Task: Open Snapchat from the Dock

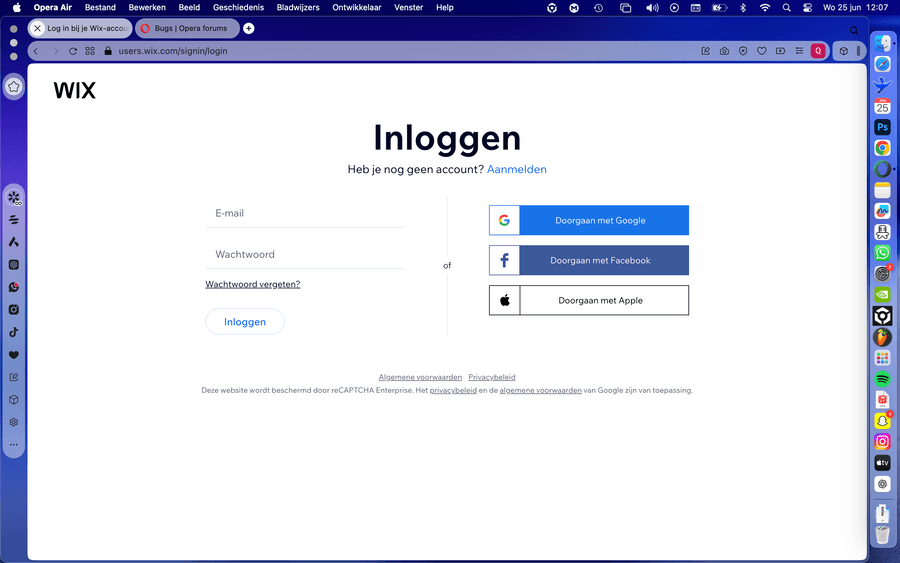Action: pos(882,421)
